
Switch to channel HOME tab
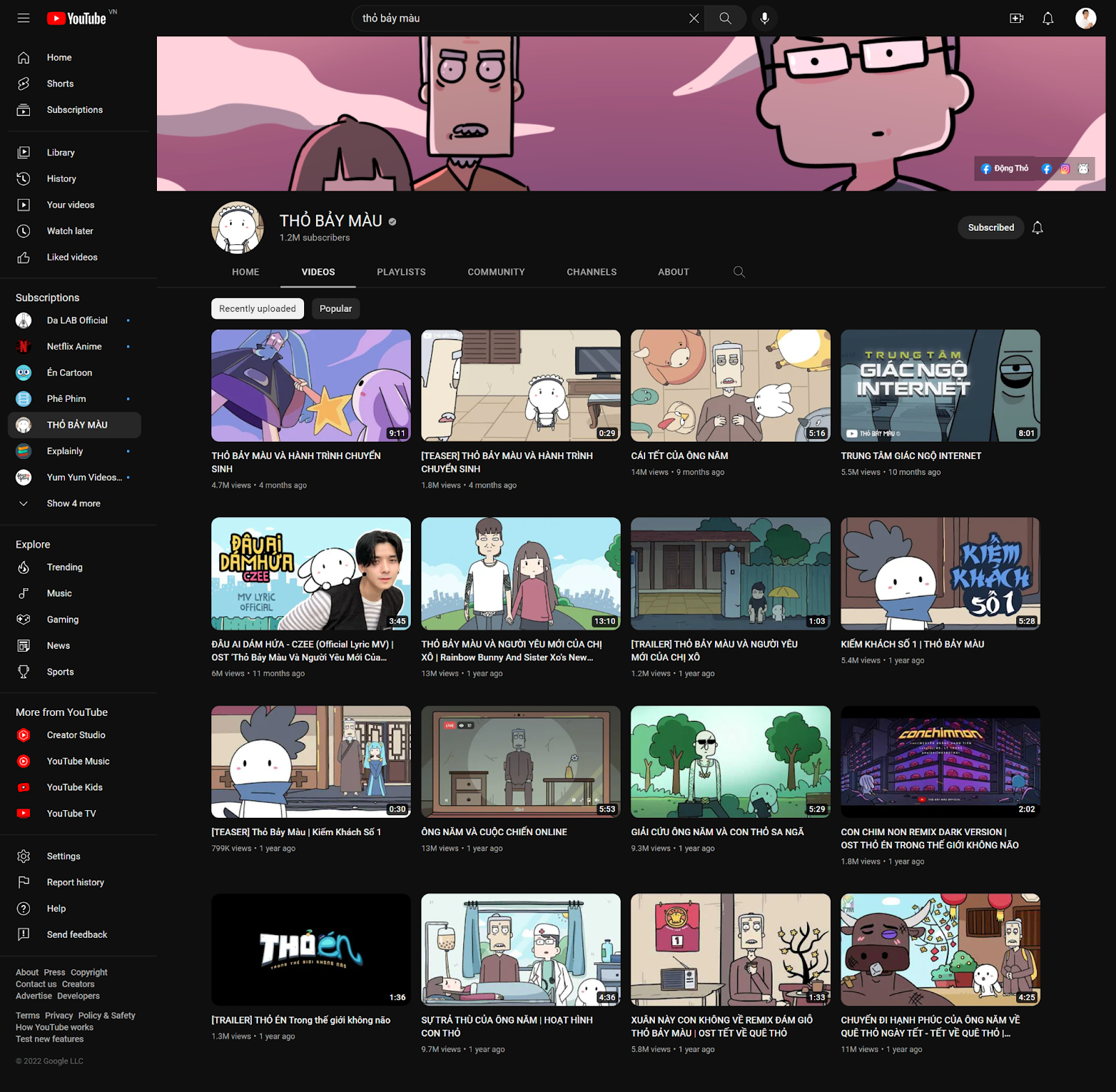click(246, 272)
